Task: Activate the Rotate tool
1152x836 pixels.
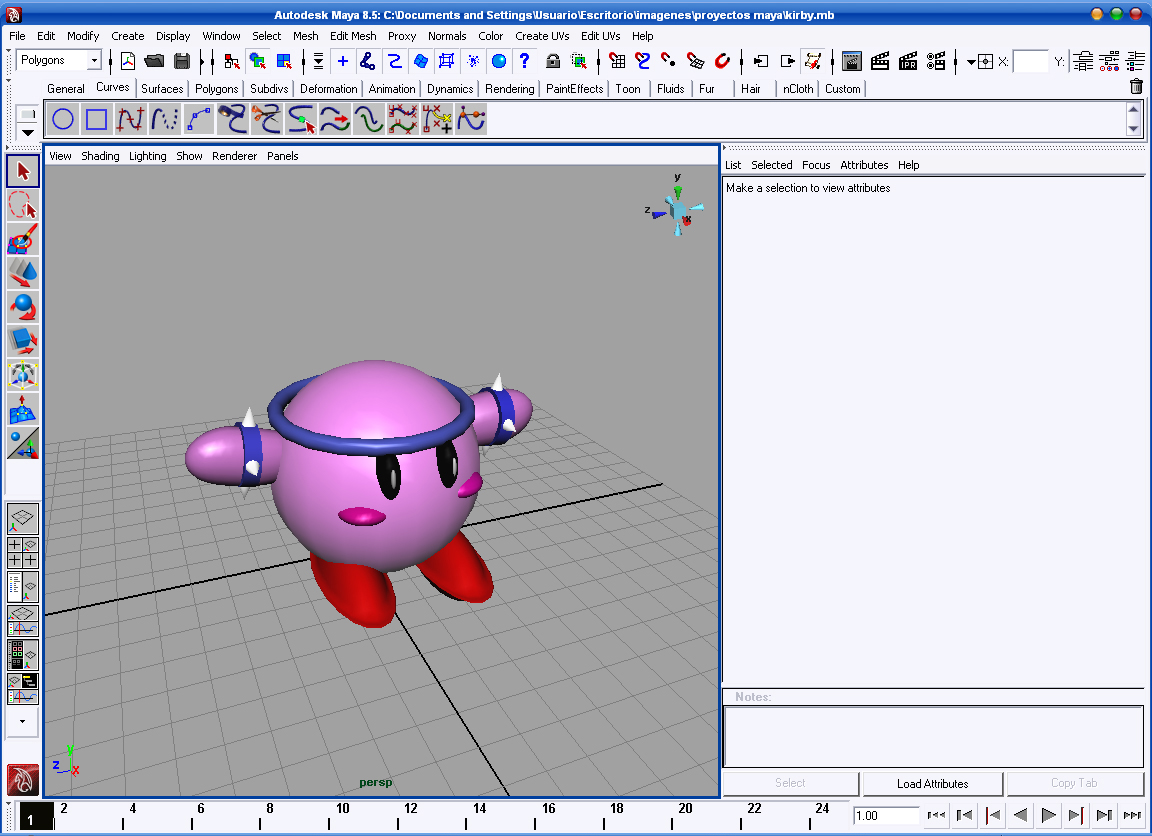Action: pos(23,306)
